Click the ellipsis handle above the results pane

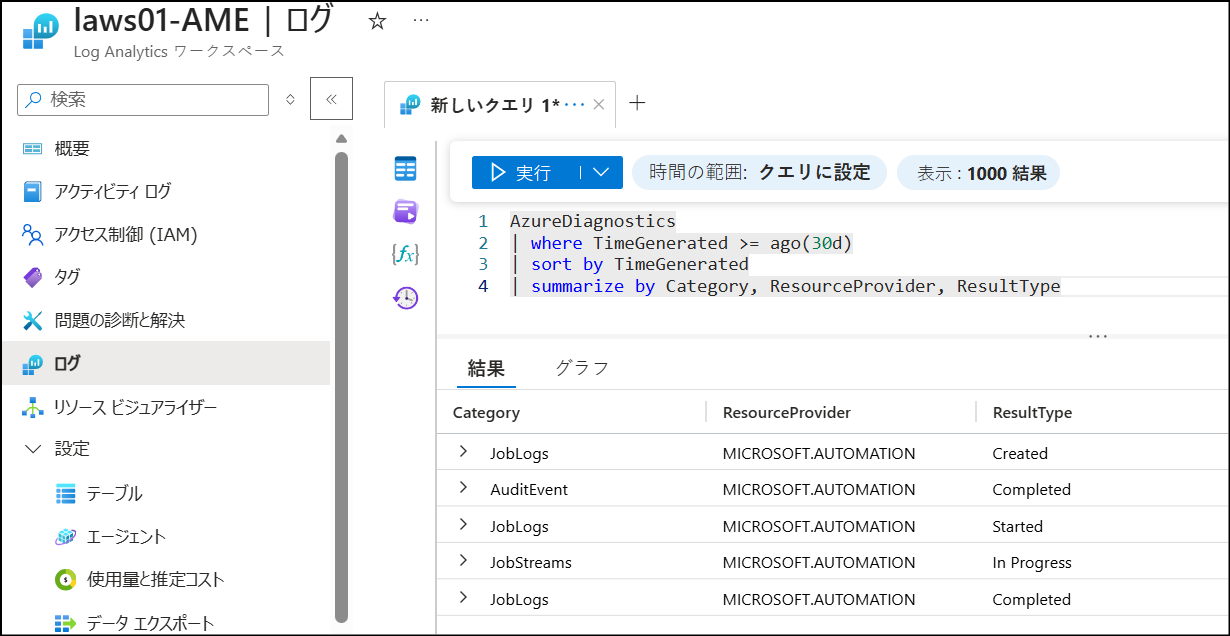(x=1097, y=337)
